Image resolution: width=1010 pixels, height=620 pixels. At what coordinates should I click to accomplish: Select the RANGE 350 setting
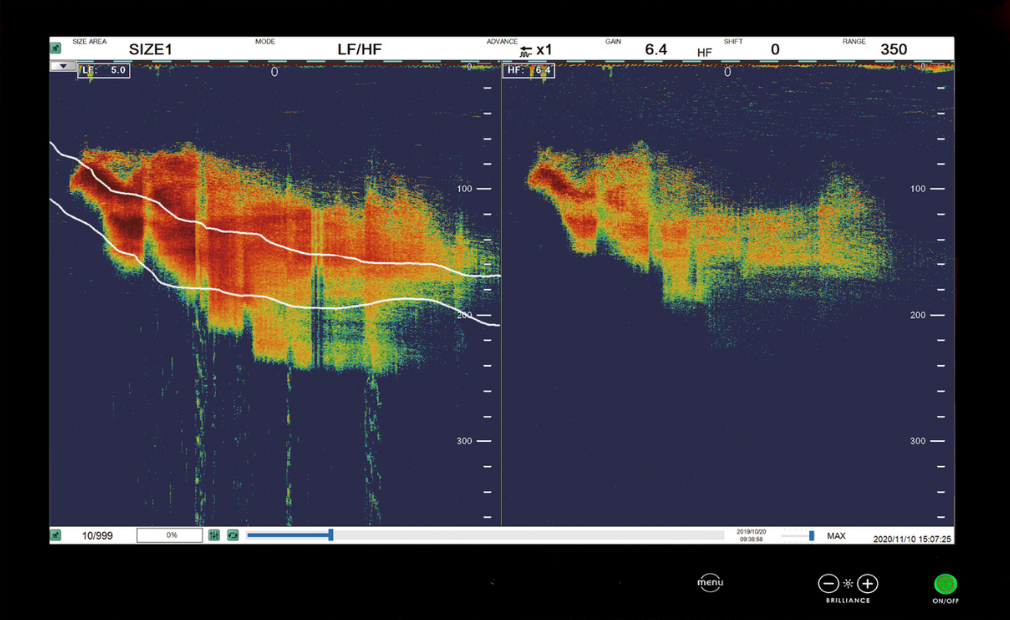pyautogui.click(x=893, y=49)
